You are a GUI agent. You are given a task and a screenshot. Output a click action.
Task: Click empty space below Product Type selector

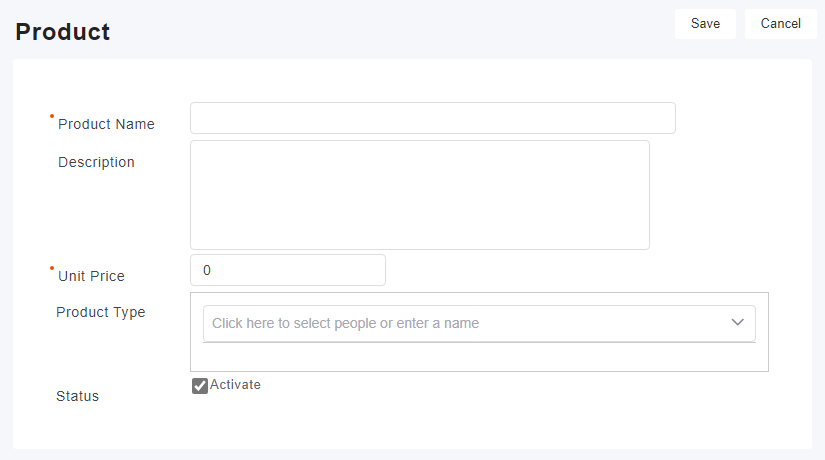(x=479, y=357)
